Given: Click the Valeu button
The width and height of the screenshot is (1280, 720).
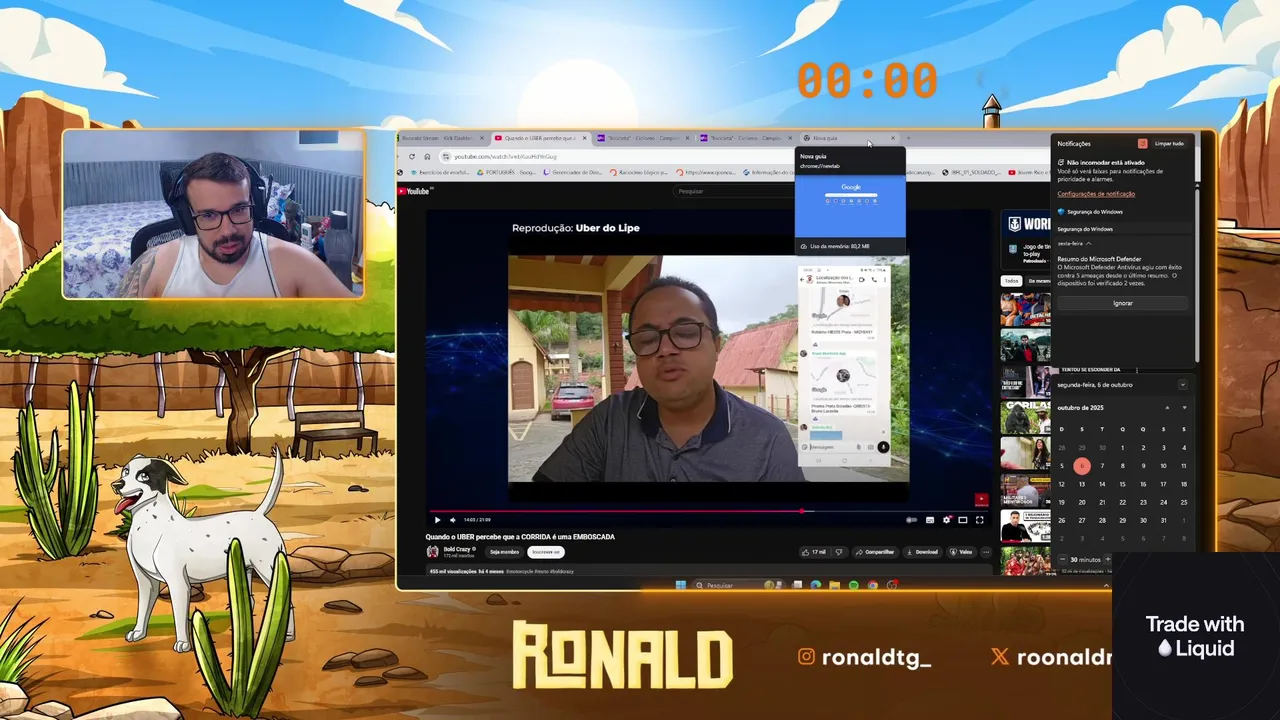Looking at the screenshot, I should [961, 552].
